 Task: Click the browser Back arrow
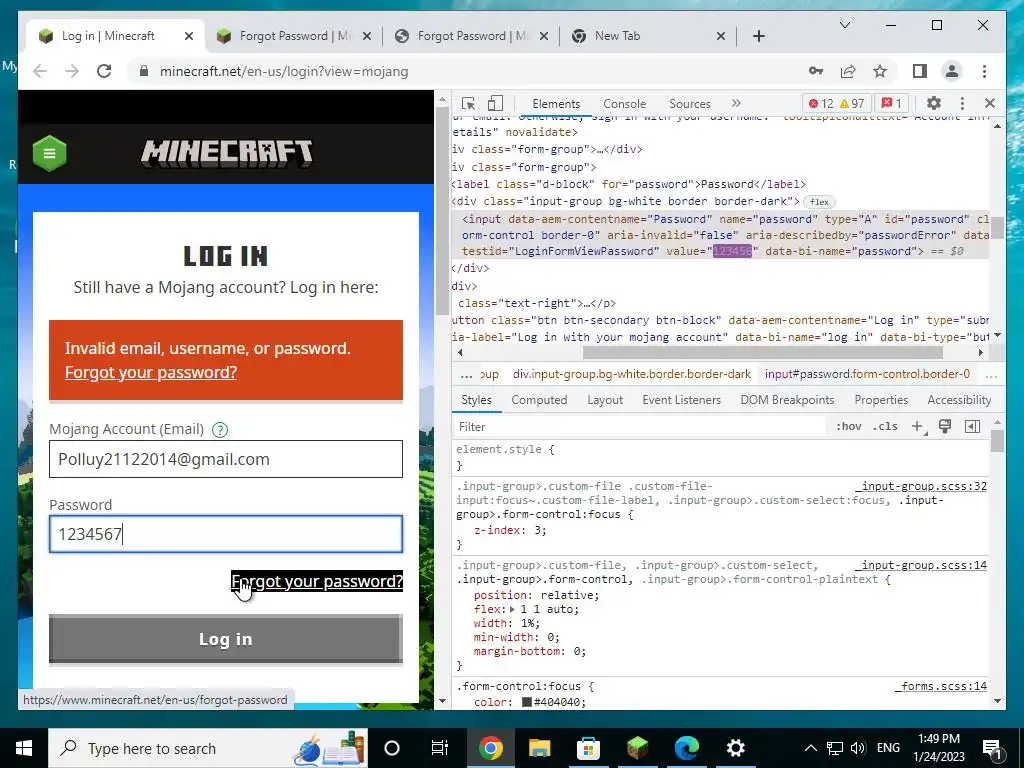point(40,71)
